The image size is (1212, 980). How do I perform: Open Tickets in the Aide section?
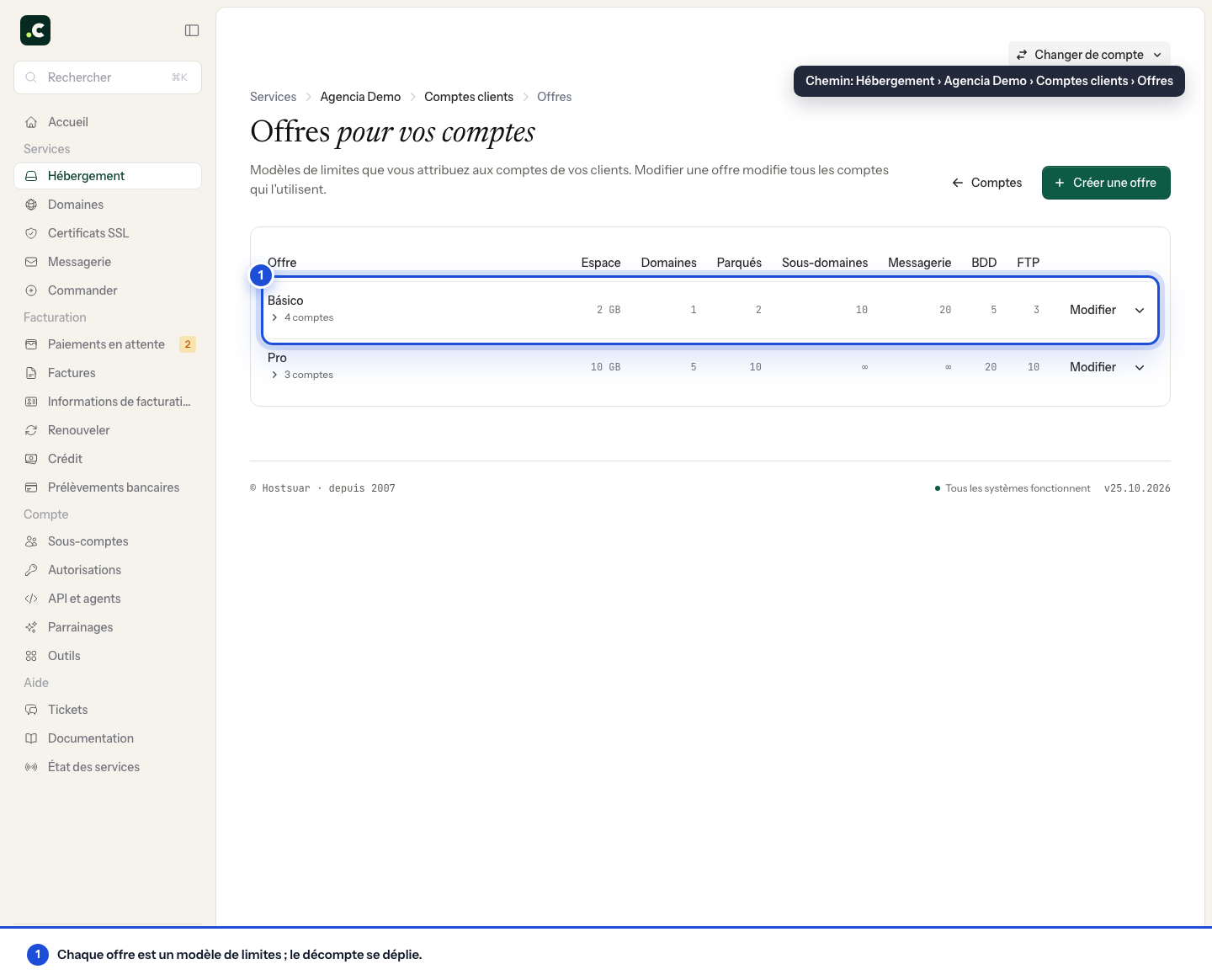[108, 710]
